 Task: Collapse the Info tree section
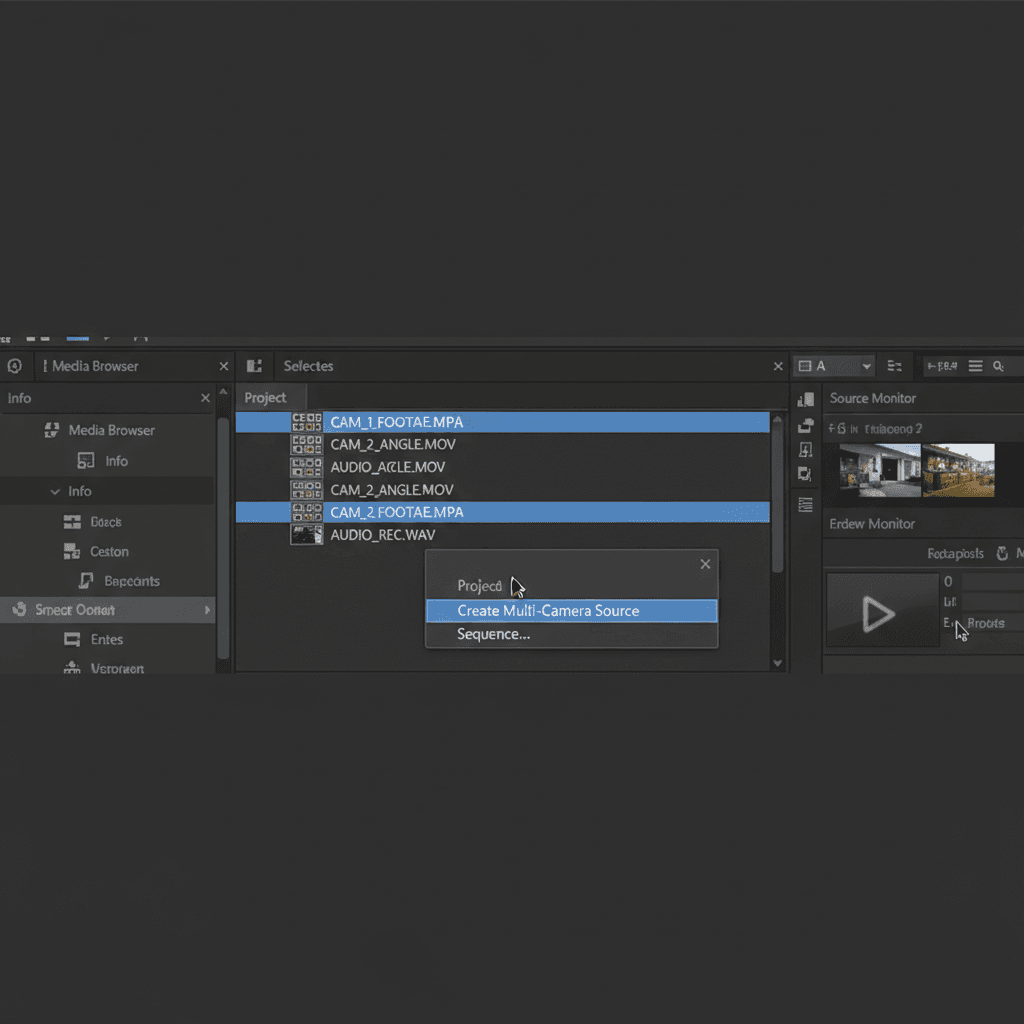(x=55, y=491)
